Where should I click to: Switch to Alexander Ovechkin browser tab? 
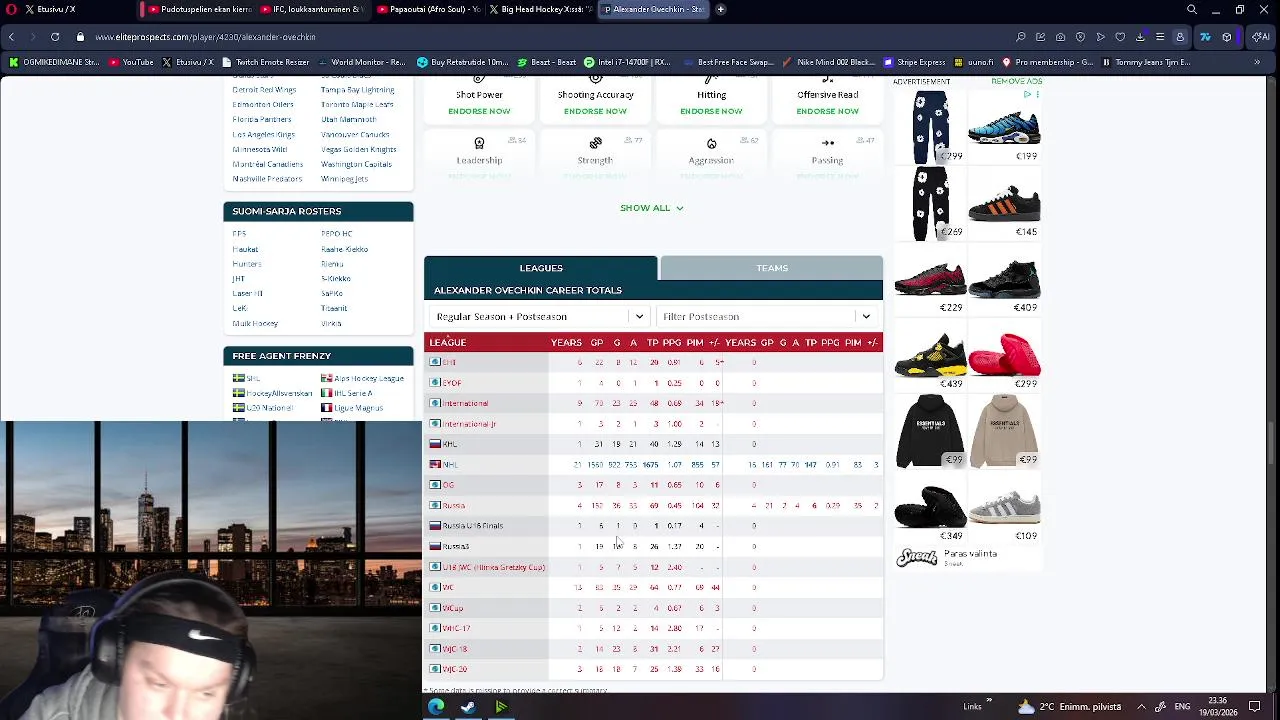(x=652, y=9)
